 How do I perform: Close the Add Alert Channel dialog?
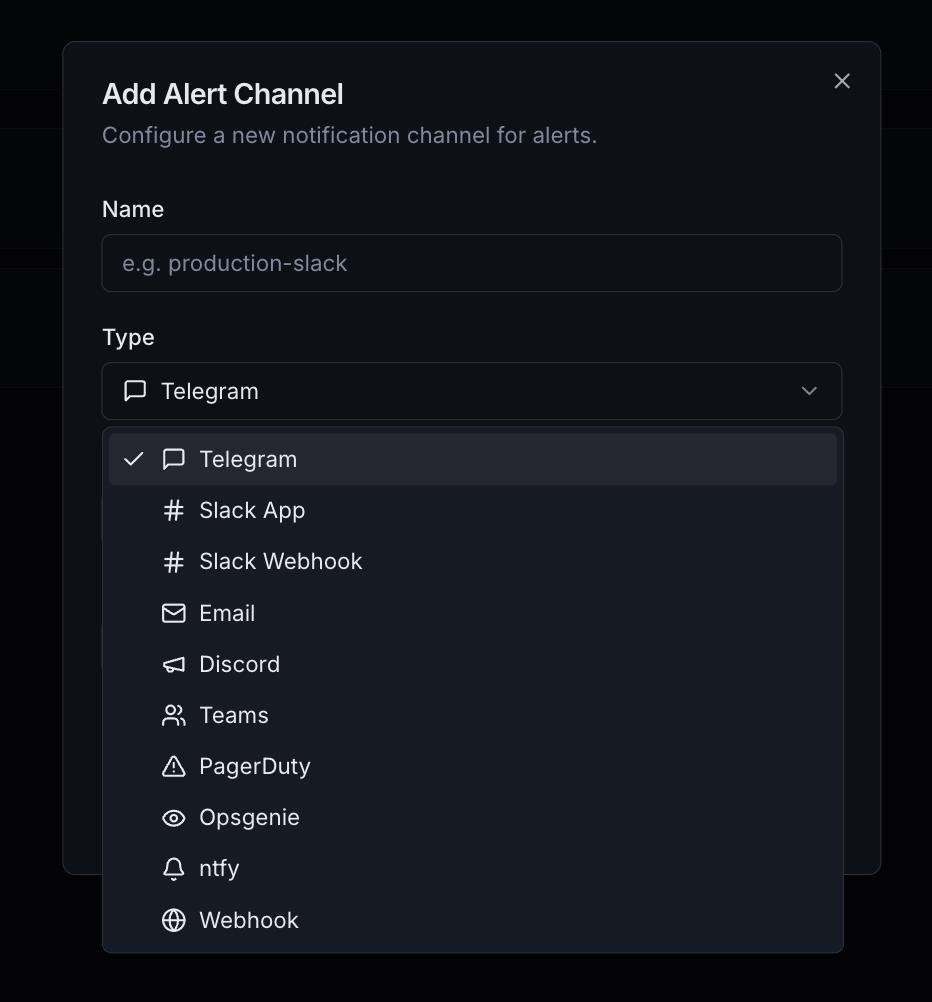(842, 81)
